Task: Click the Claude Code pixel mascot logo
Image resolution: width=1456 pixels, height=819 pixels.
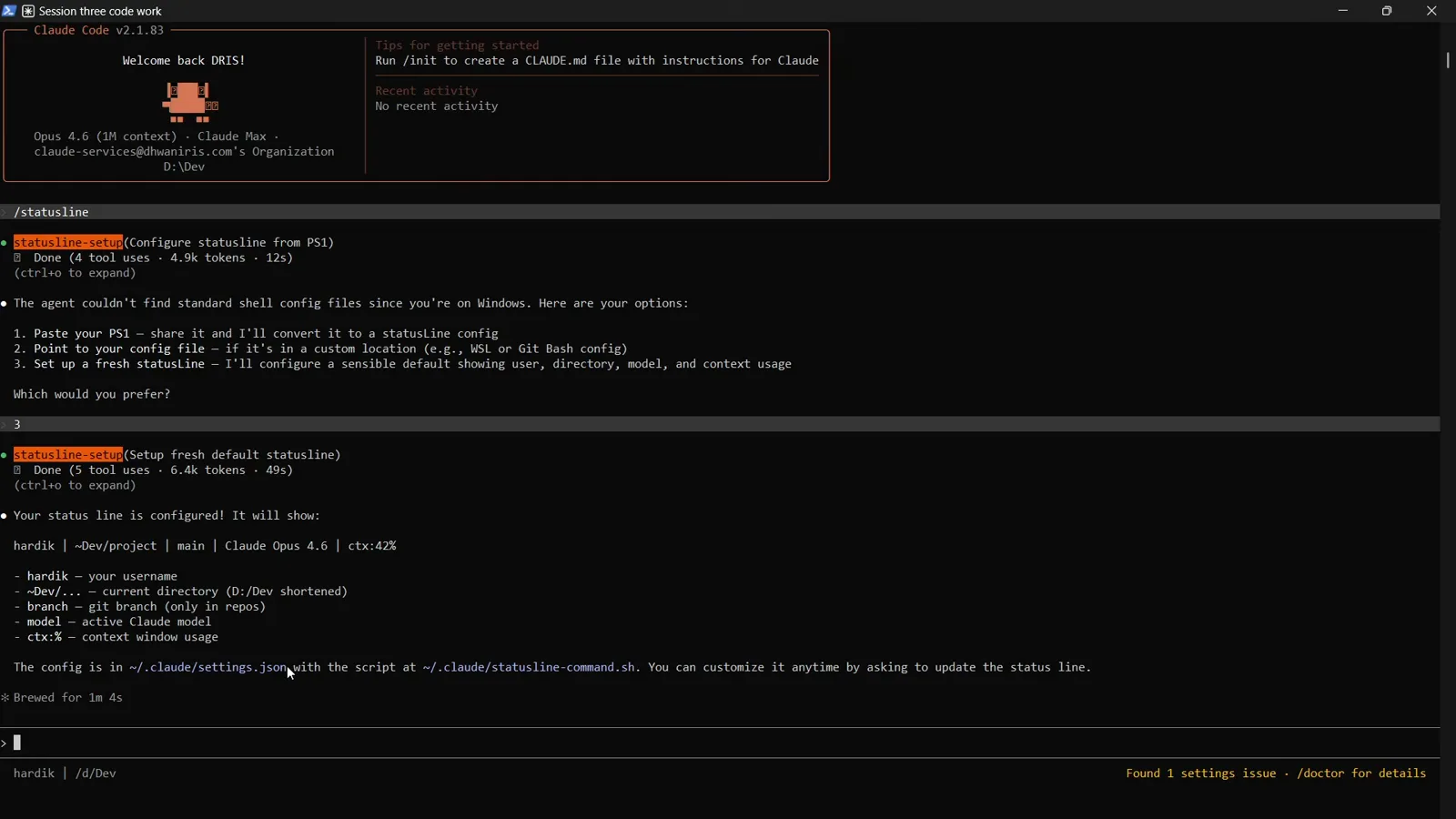Action: 190,102
